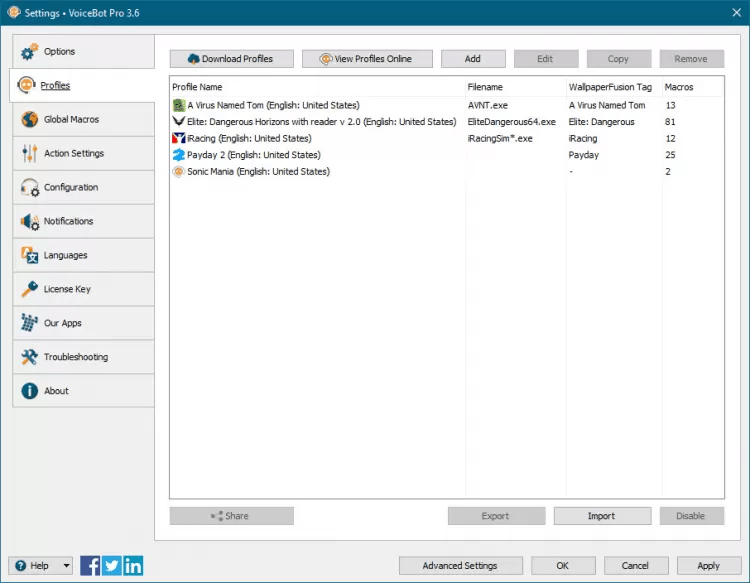750x583 pixels.
Task: Click the Import button
Action: (x=601, y=516)
